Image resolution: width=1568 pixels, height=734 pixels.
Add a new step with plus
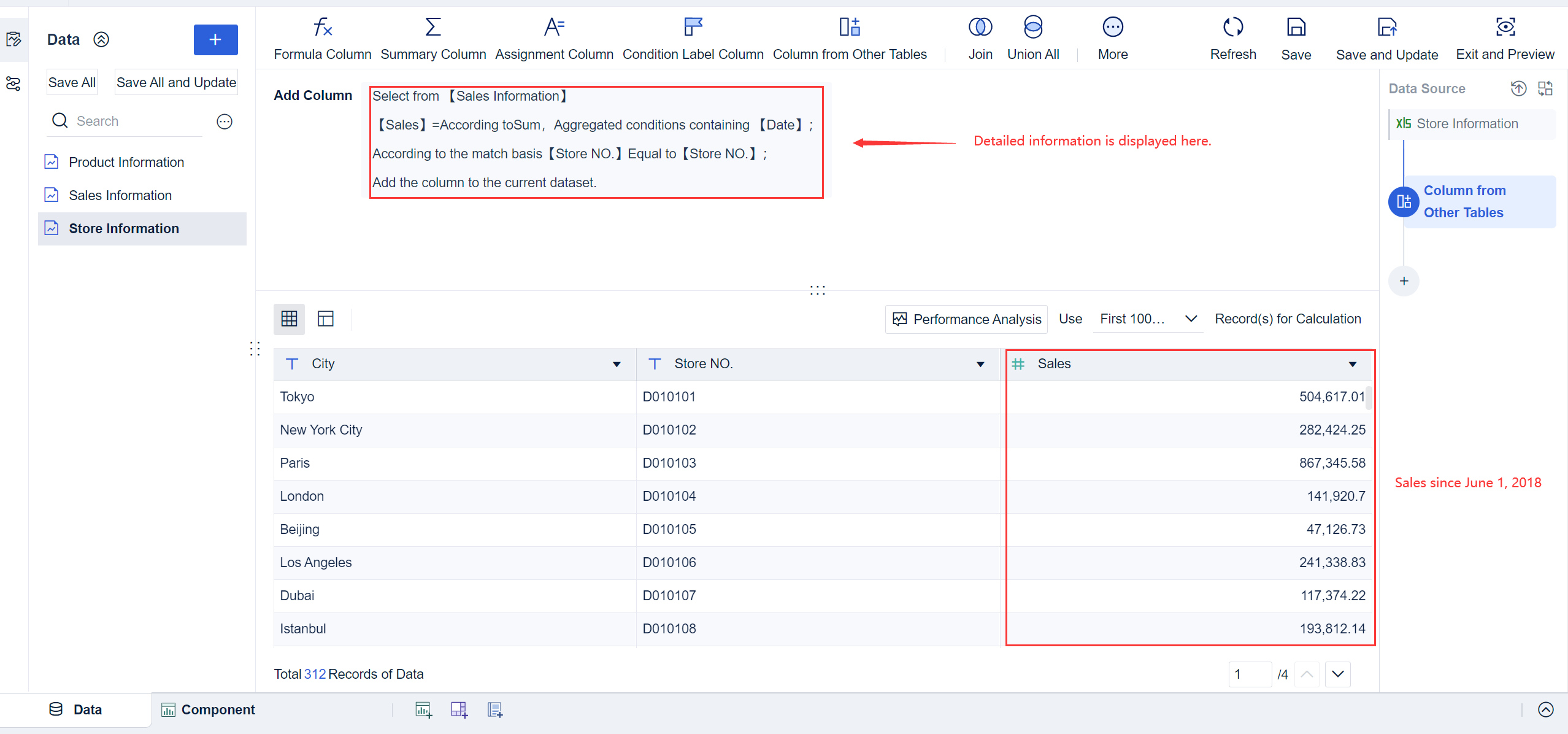pos(1404,281)
